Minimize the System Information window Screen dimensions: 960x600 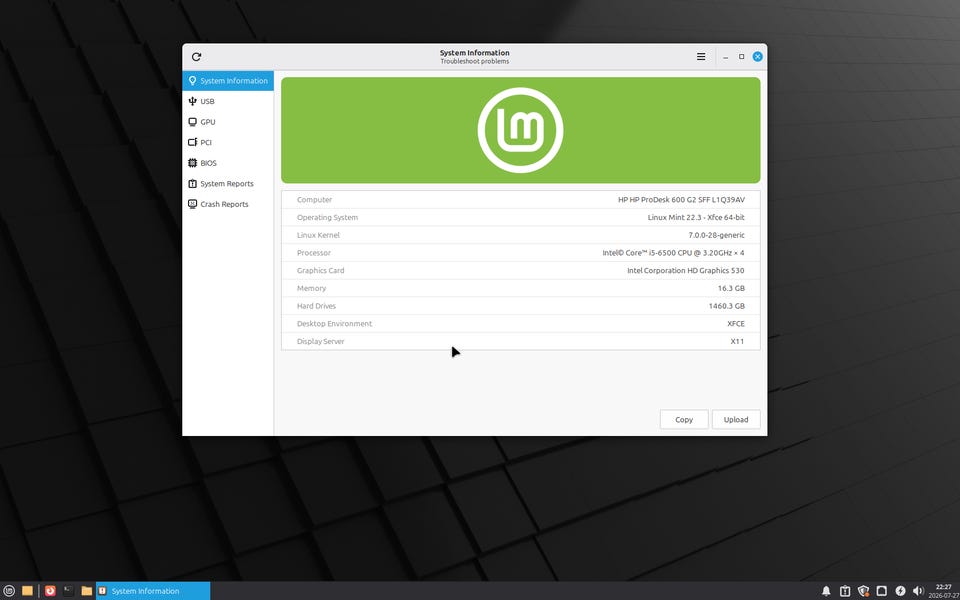click(726, 57)
